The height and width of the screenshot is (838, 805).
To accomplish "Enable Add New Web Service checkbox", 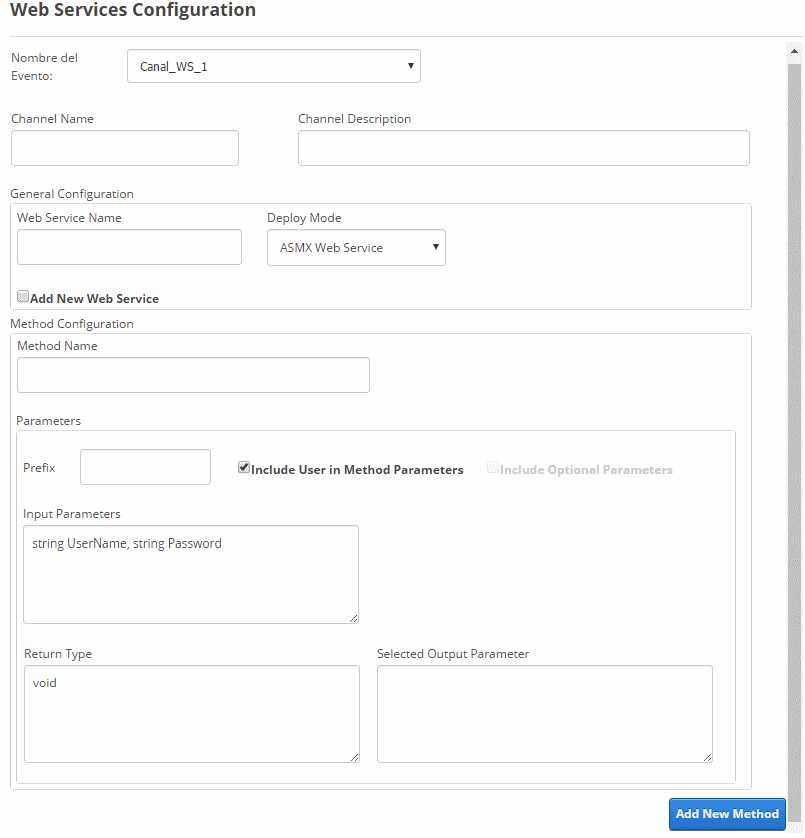I will click(x=23, y=296).
